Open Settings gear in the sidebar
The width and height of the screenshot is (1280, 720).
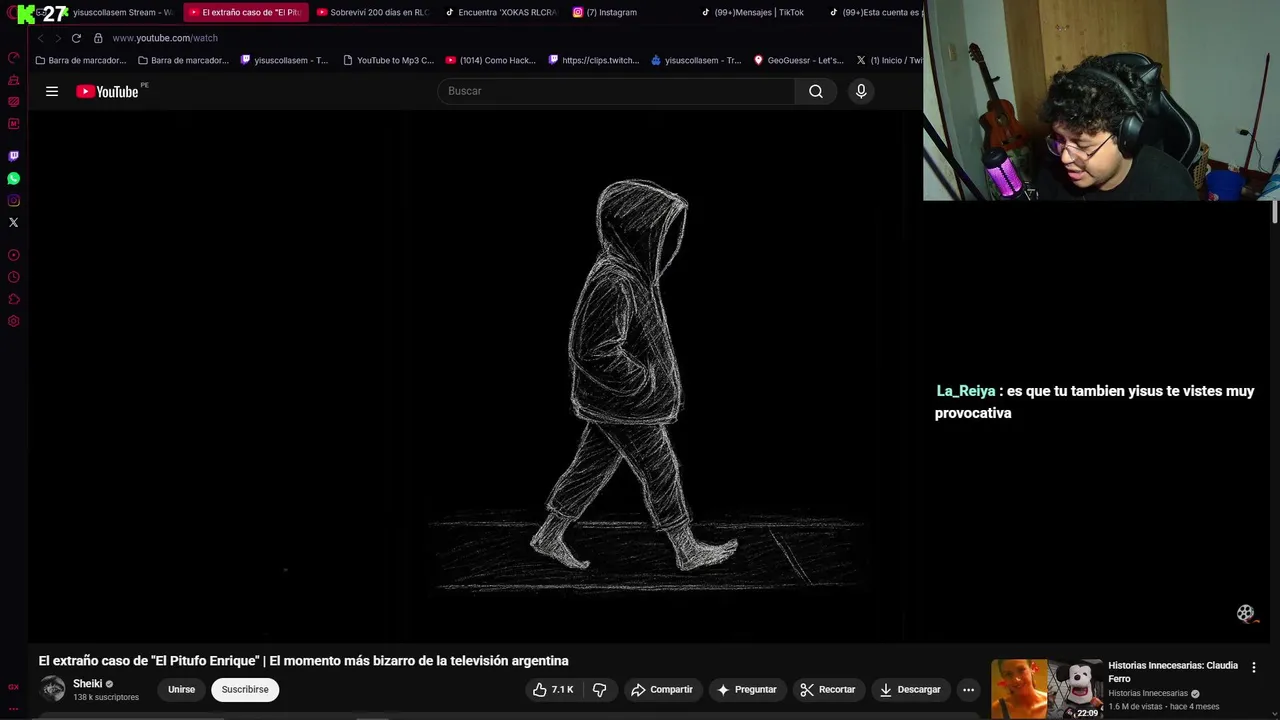(14, 321)
